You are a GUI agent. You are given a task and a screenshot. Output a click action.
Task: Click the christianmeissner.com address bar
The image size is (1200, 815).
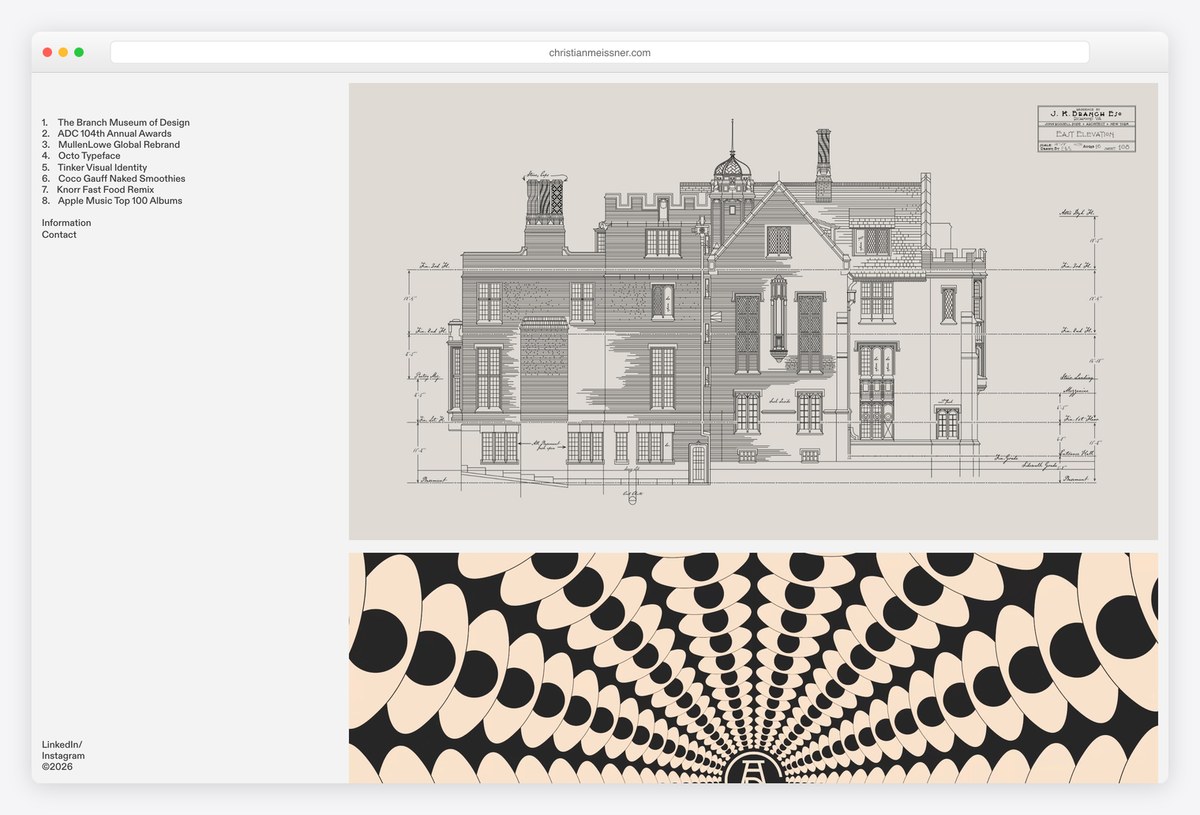[600, 52]
